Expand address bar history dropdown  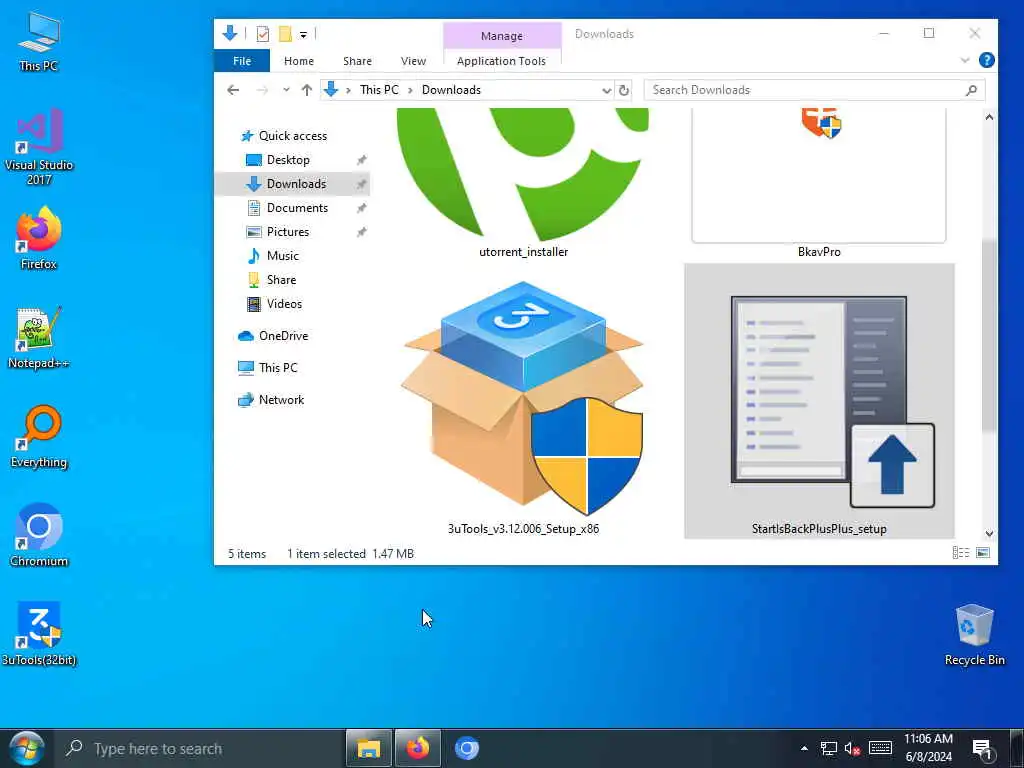607,90
